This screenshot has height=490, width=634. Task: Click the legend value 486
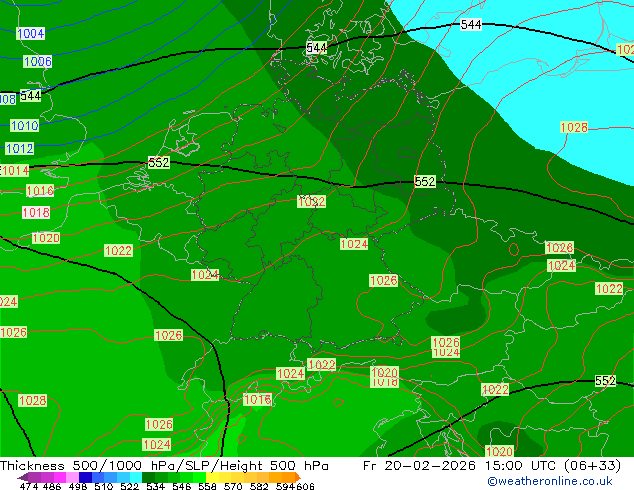tap(52, 486)
